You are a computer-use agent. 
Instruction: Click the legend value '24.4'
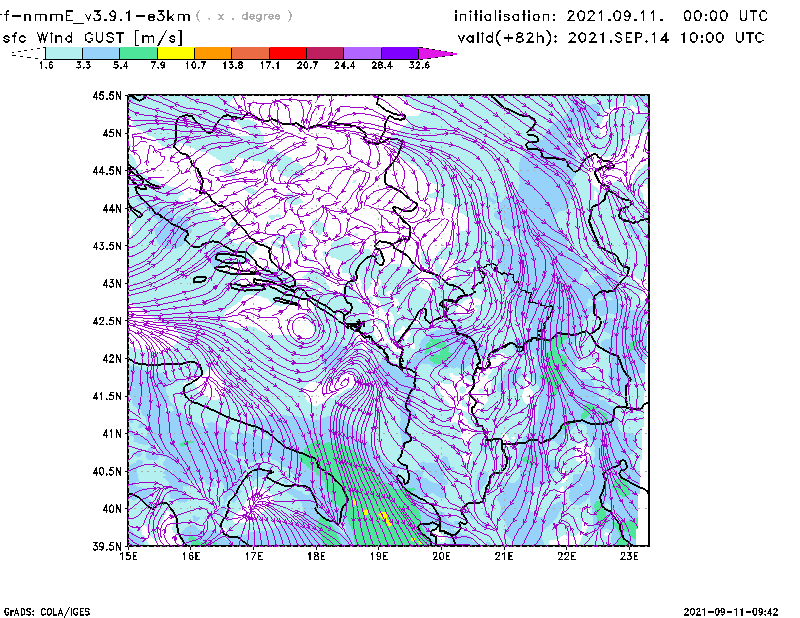point(344,65)
